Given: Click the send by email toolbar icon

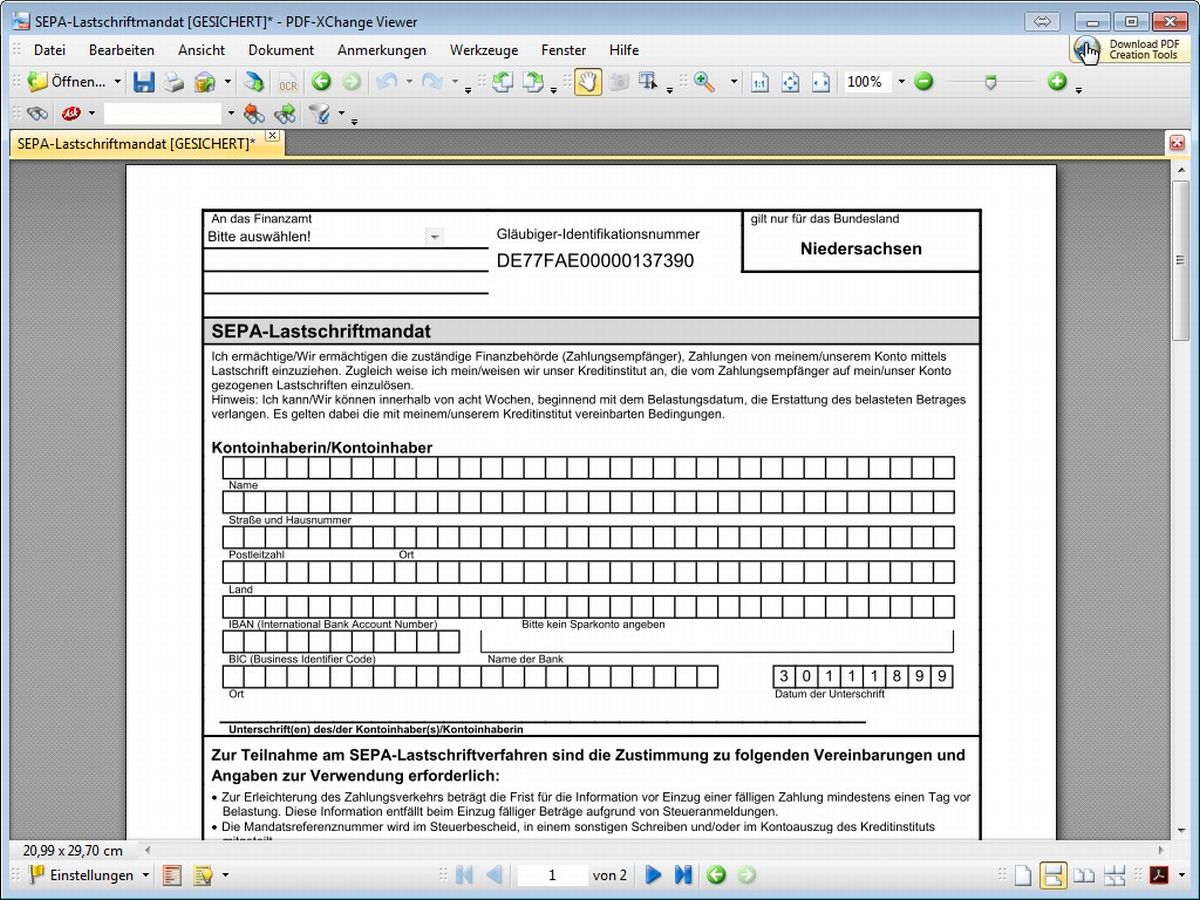Looking at the screenshot, I should tap(205, 82).
